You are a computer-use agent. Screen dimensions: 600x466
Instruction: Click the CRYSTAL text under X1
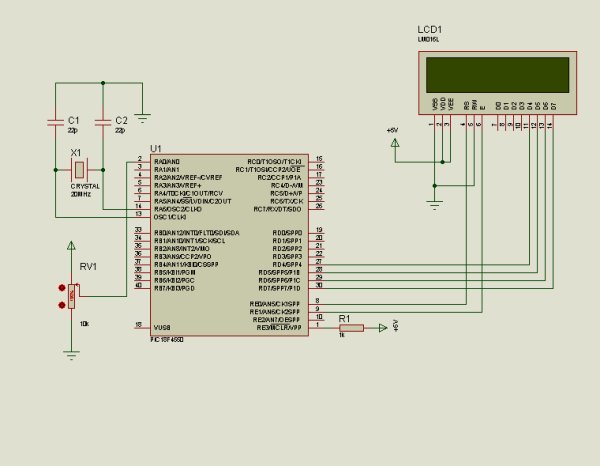(85, 186)
